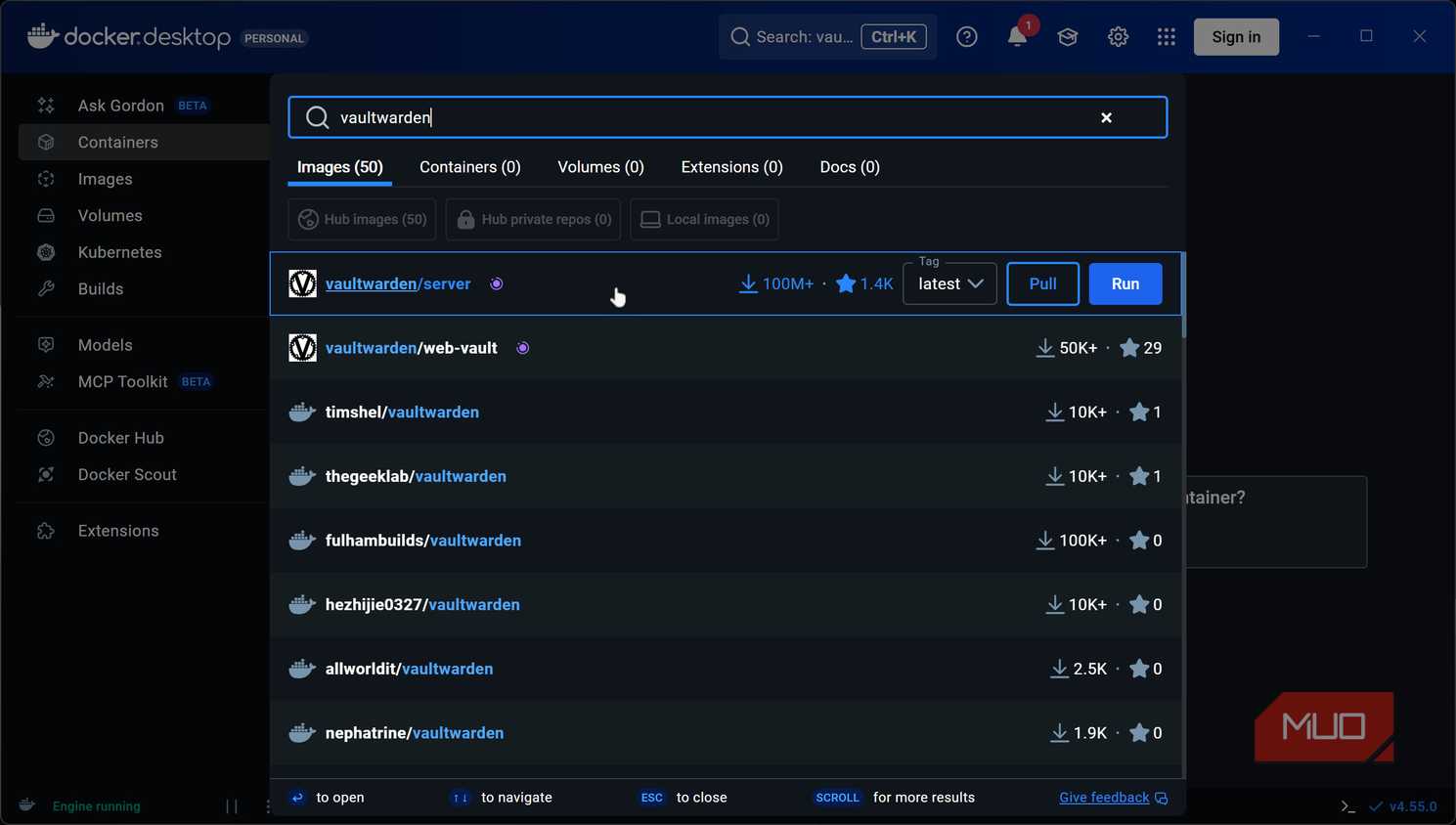The width and height of the screenshot is (1456, 825).
Task: Click the vaultwarden/server logo icon
Action: coord(302,283)
